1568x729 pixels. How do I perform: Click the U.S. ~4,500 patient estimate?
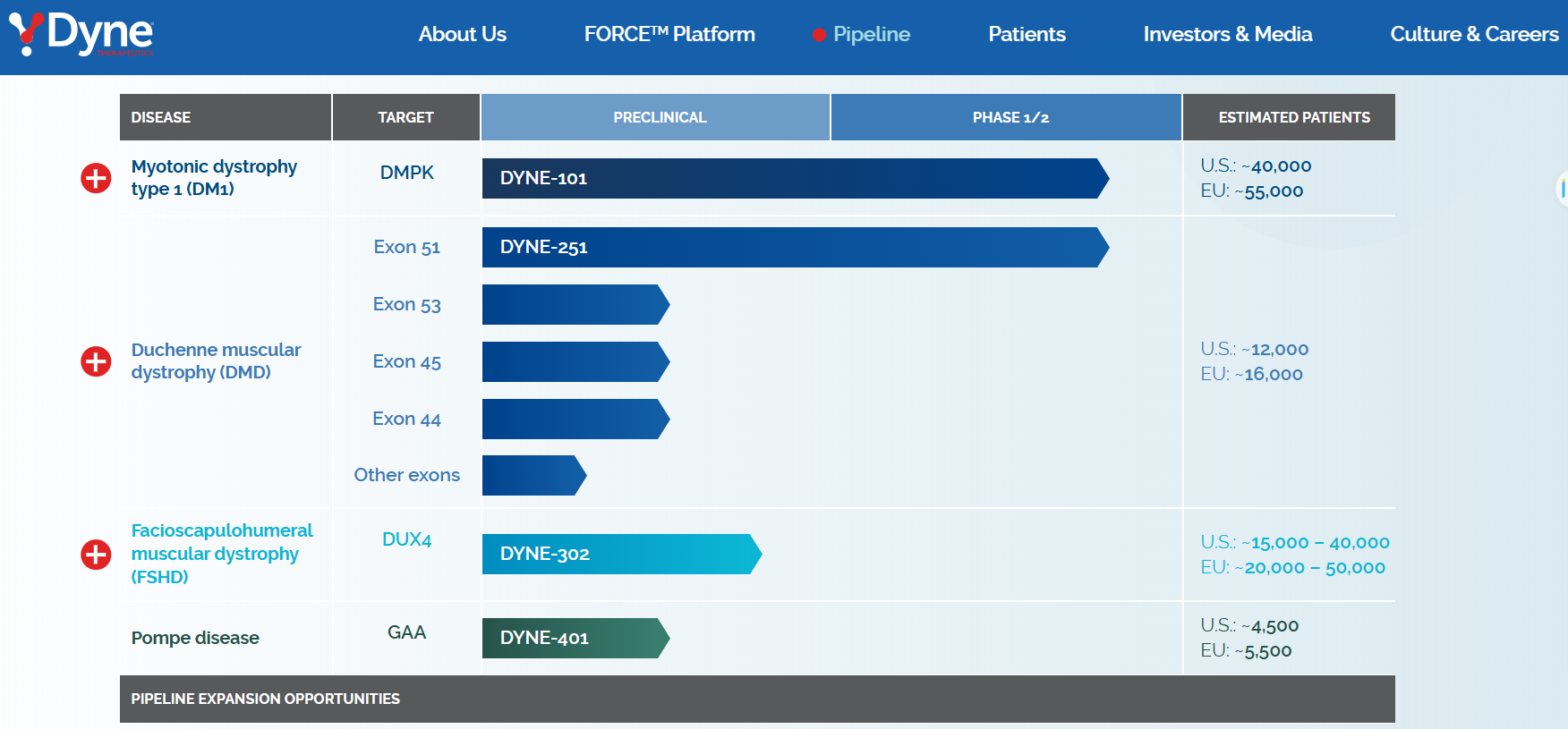(x=1249, y=625)
